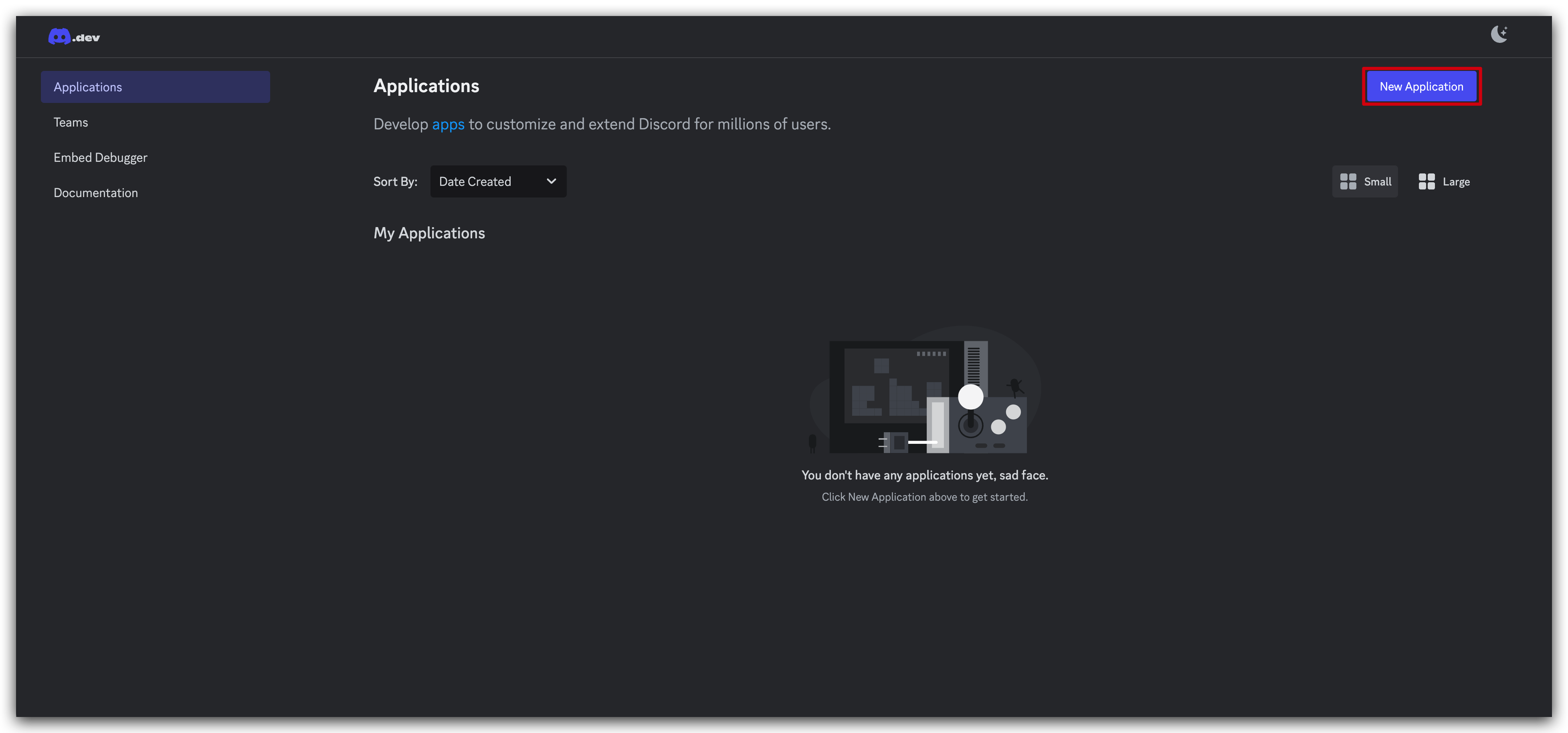1568x733 pixels.
Task: Click the New Application button
Action: click(1421, 87)
